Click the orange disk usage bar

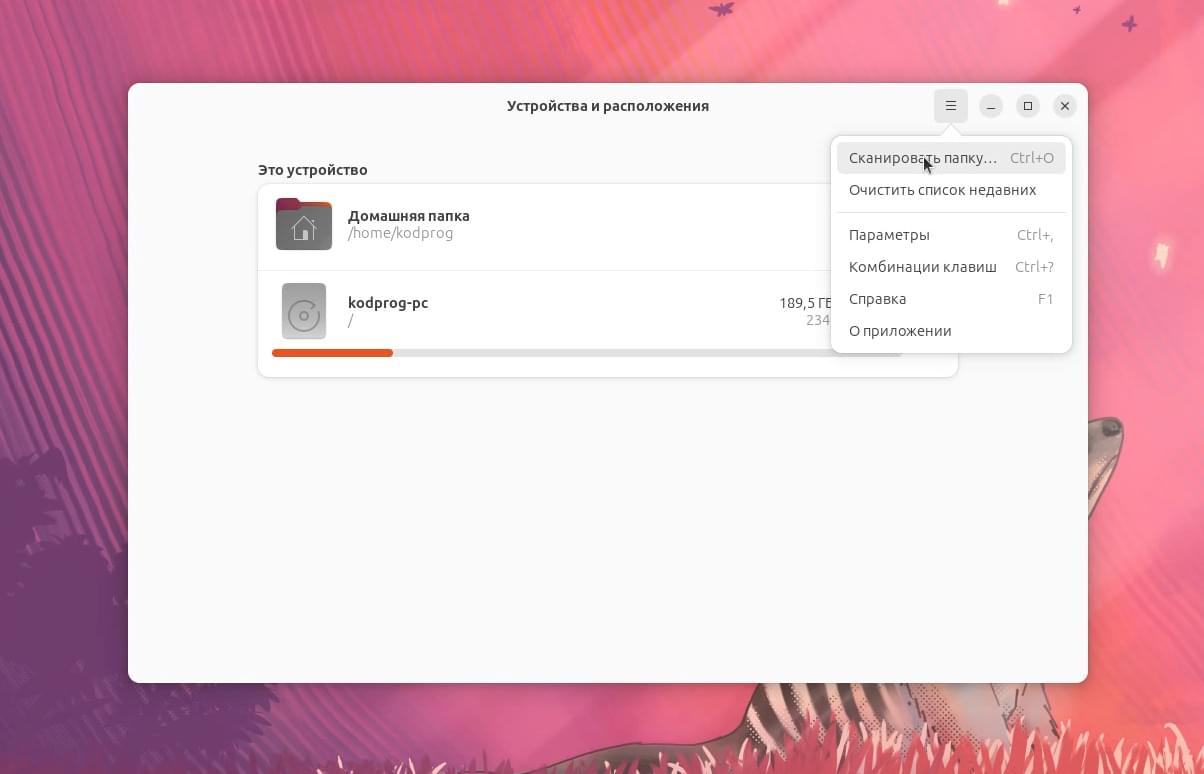(x=332, y=353)
